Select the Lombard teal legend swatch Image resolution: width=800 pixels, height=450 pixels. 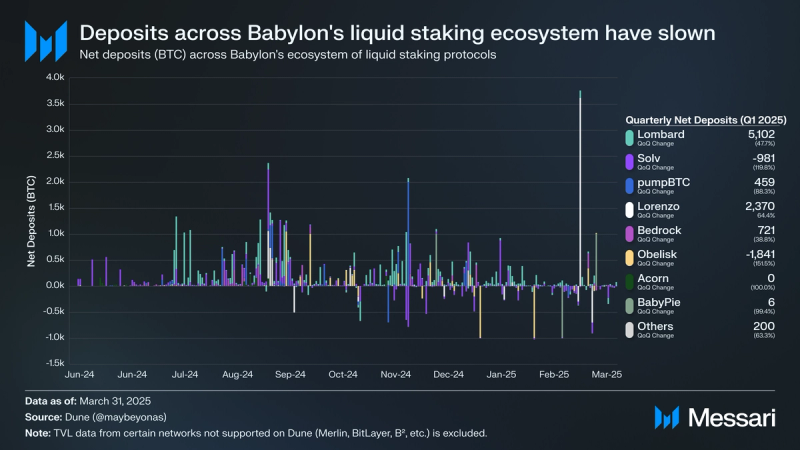click(630, 138)
